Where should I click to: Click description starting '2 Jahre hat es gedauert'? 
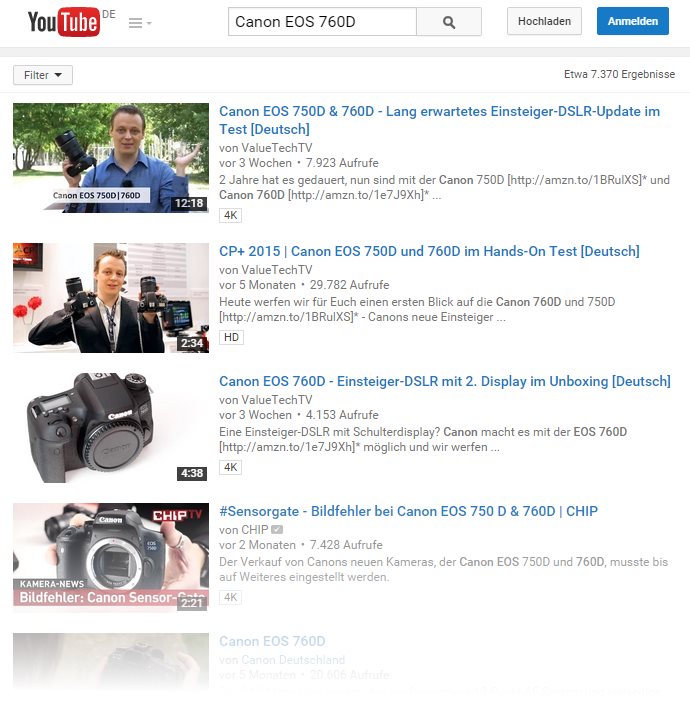(x=444, y=187)
